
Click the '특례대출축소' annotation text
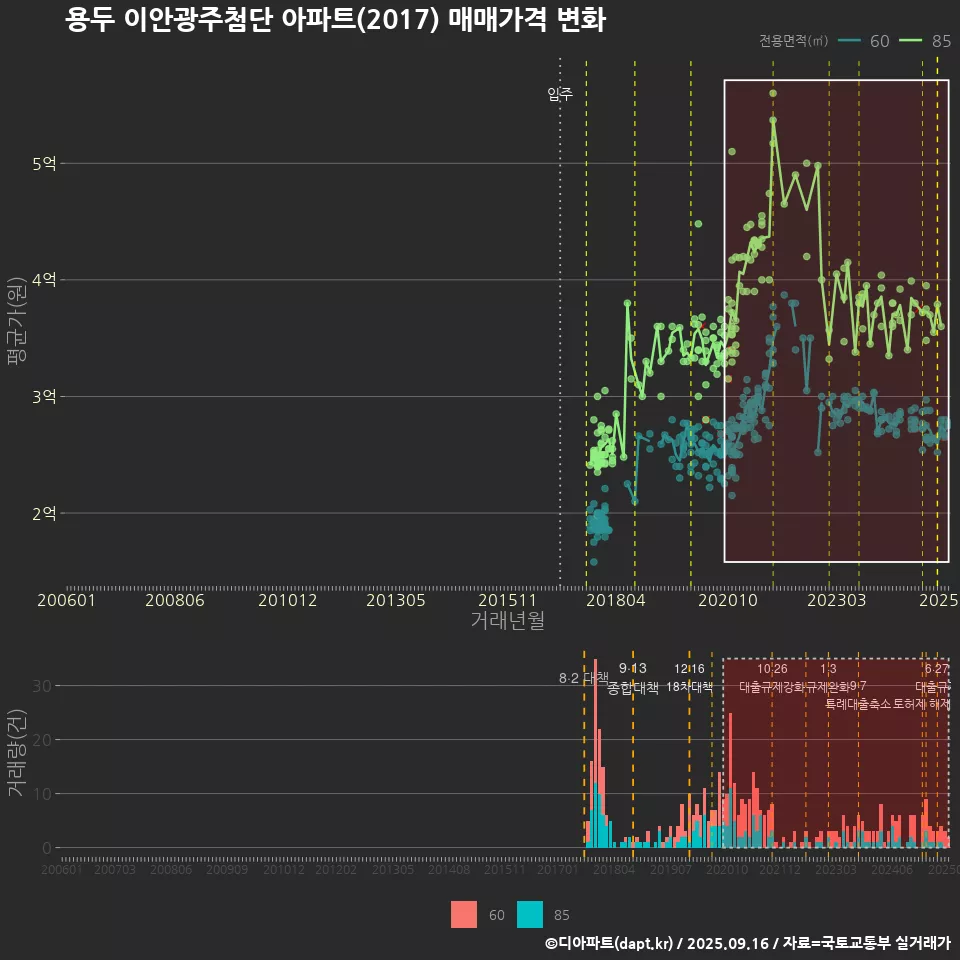[x=858, y=704]
